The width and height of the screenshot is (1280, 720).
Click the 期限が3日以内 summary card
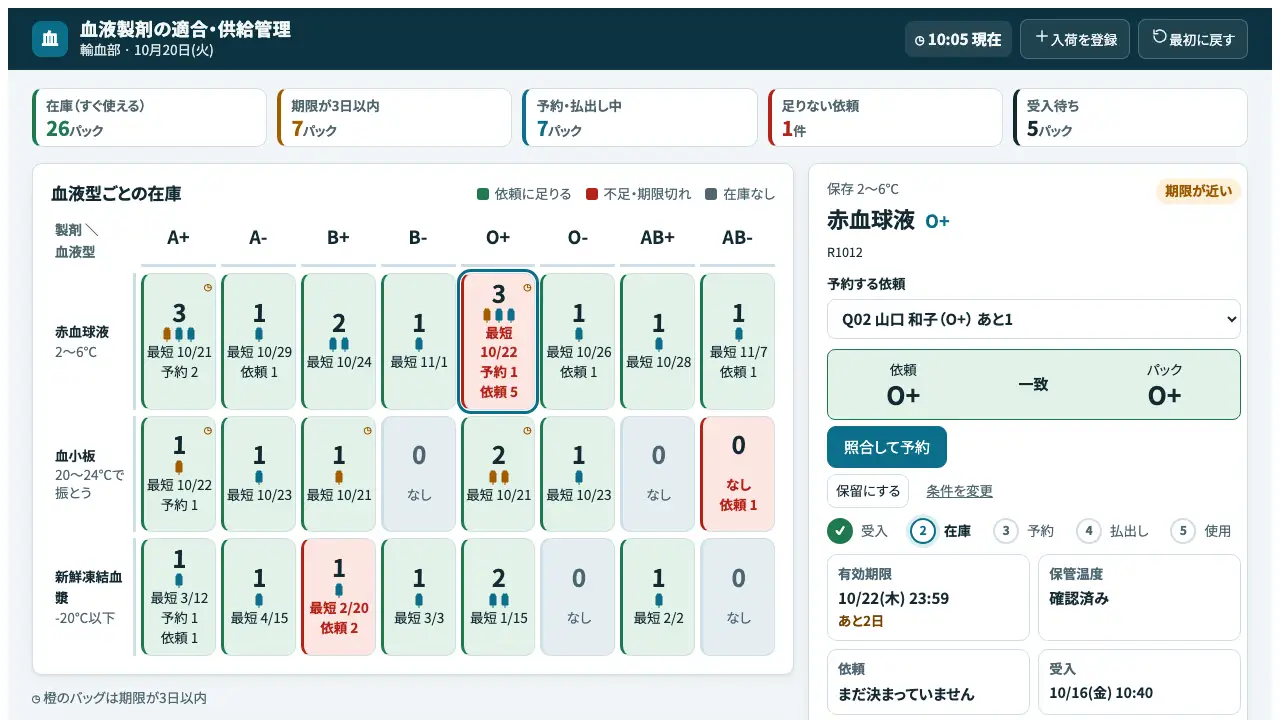coord(394,118)
